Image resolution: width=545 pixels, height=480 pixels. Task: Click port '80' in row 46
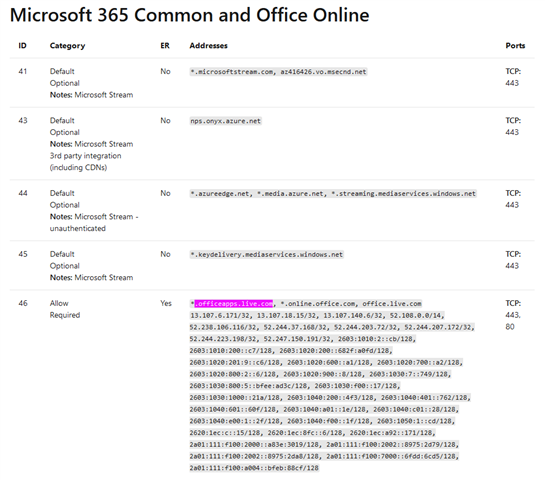pos(510,327)
